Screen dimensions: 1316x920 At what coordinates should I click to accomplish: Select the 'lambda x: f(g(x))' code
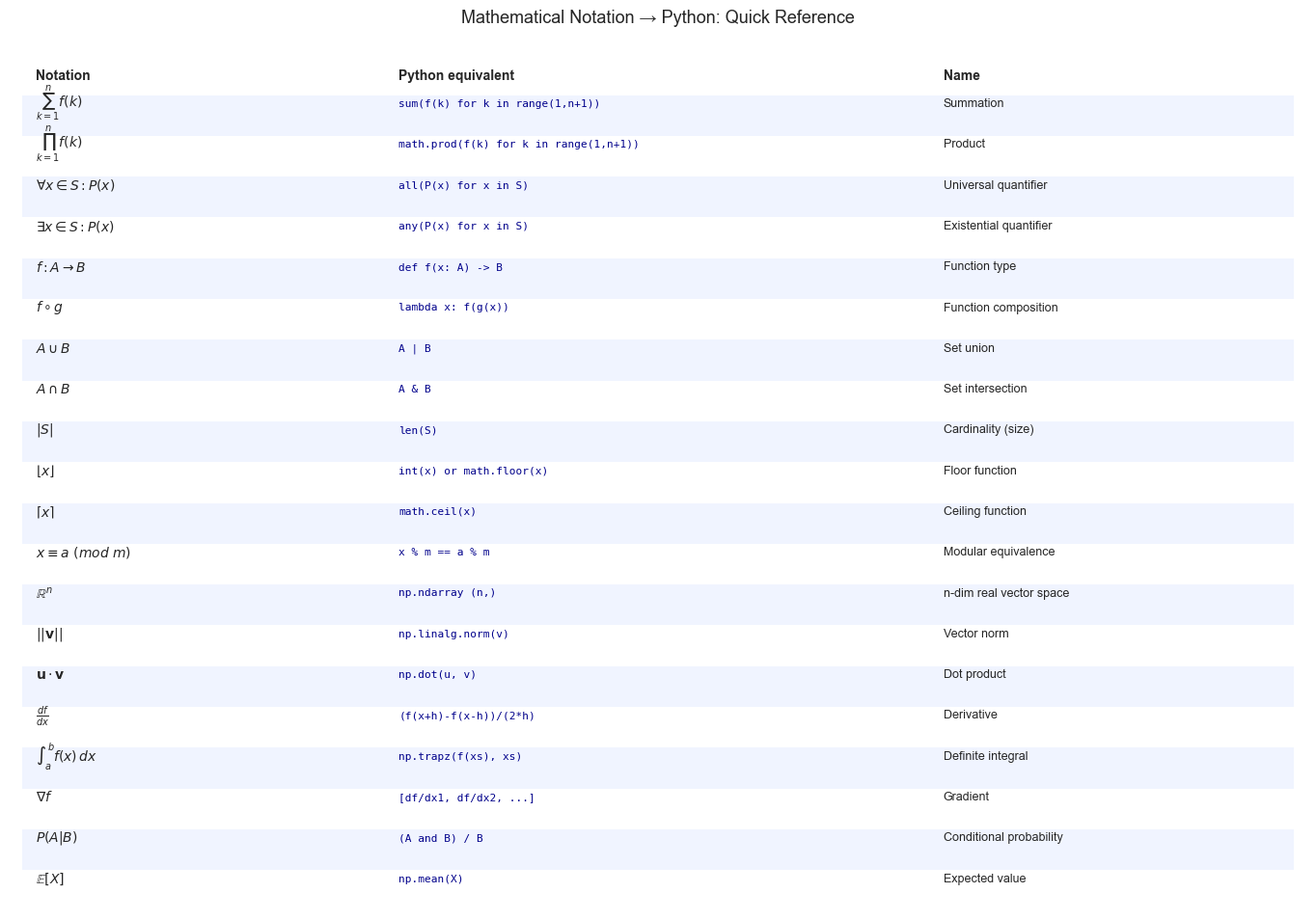point(453,308)
